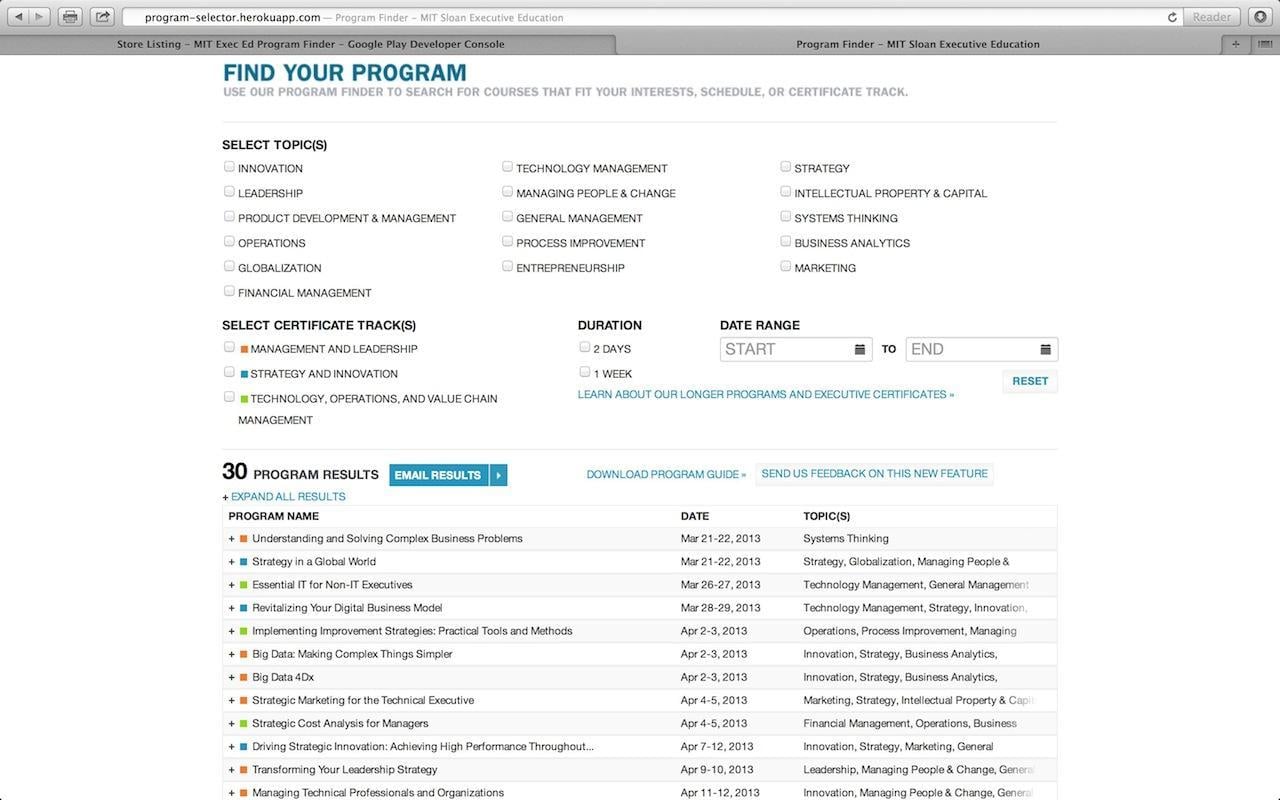
Task: Check the Leadership topic checkbox
Action: click(x=229, y=192)
